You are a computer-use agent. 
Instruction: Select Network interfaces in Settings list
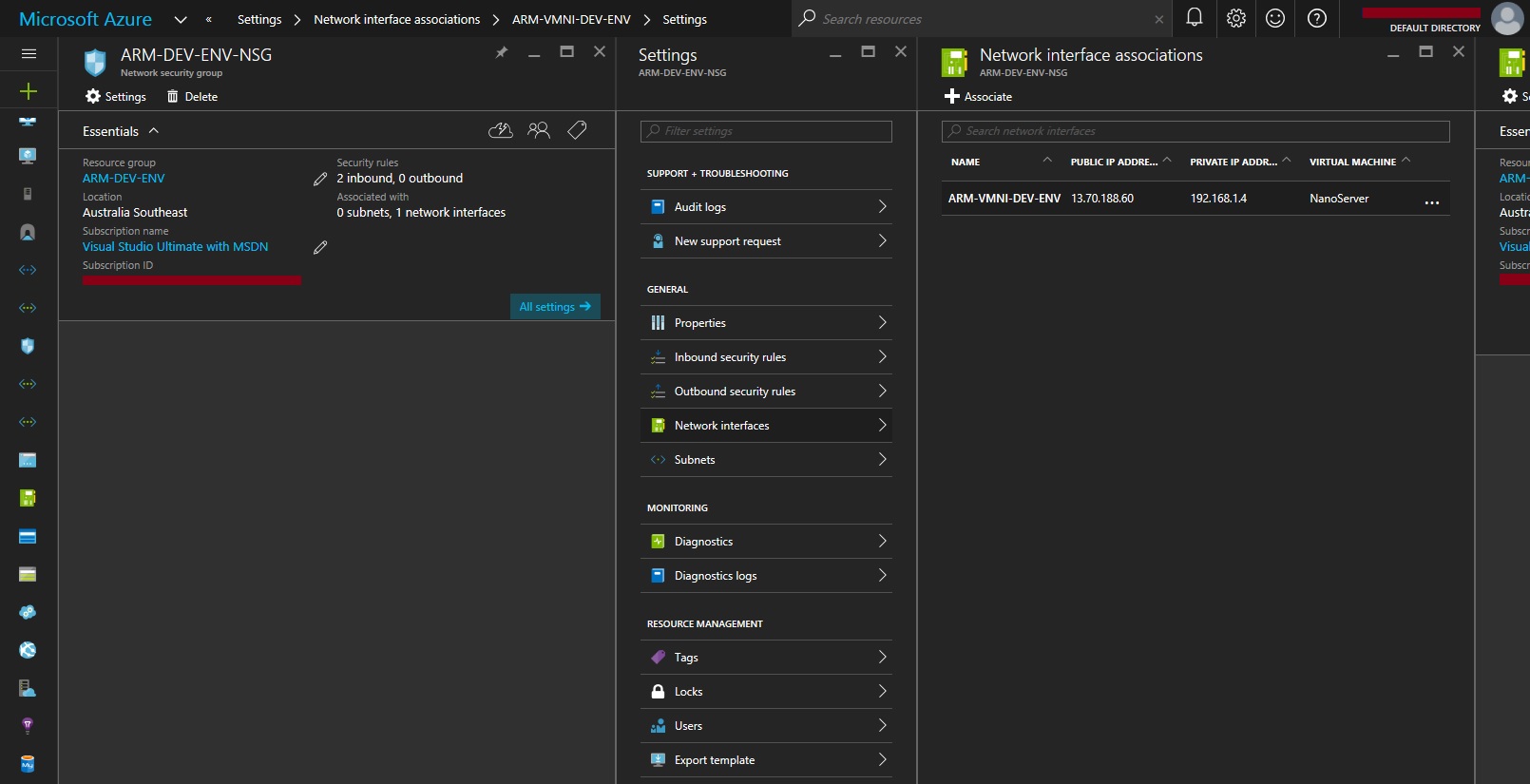click(766, 426)
